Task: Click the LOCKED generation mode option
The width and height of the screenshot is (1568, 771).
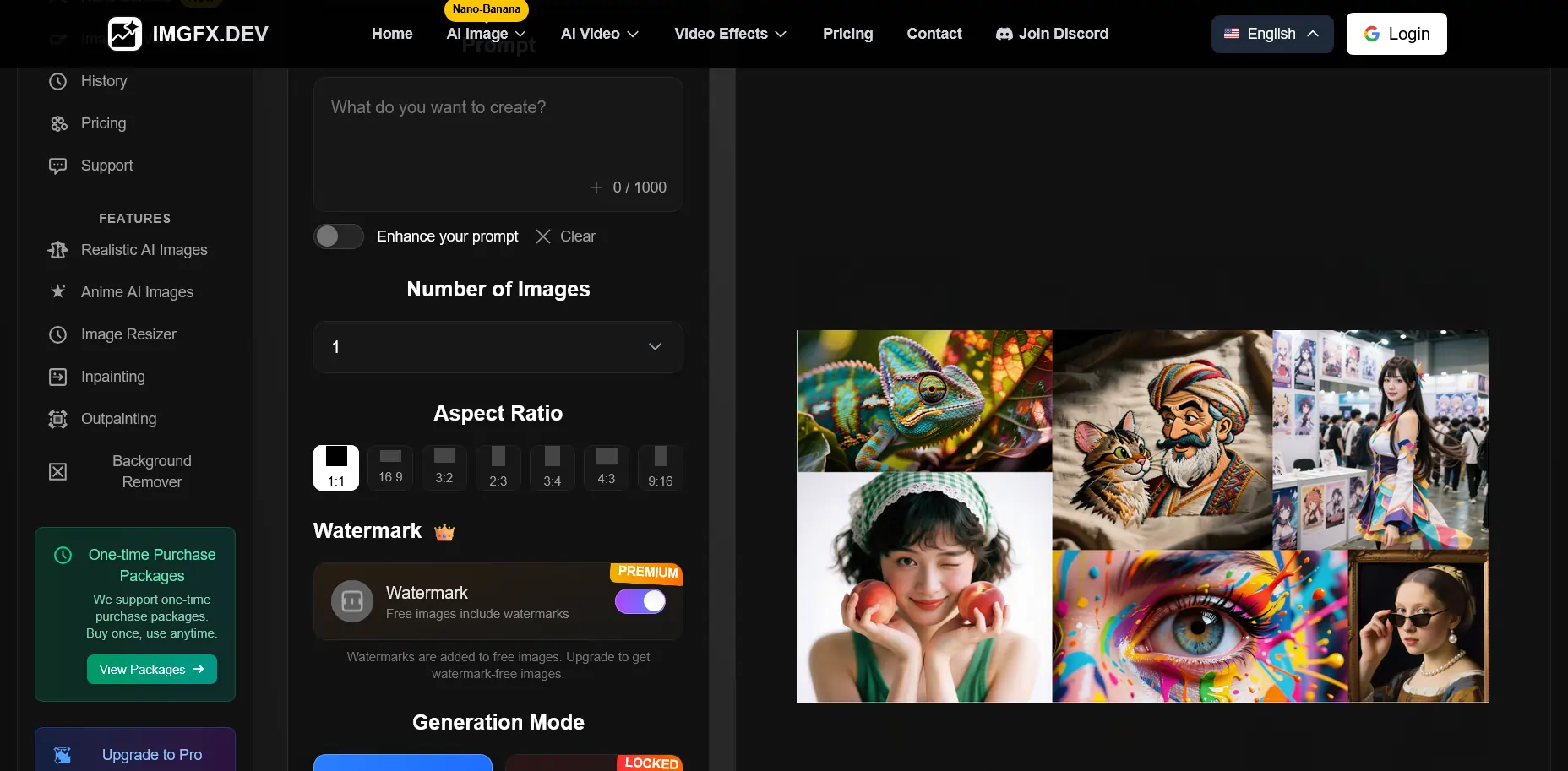Action: tap(594, 763)
